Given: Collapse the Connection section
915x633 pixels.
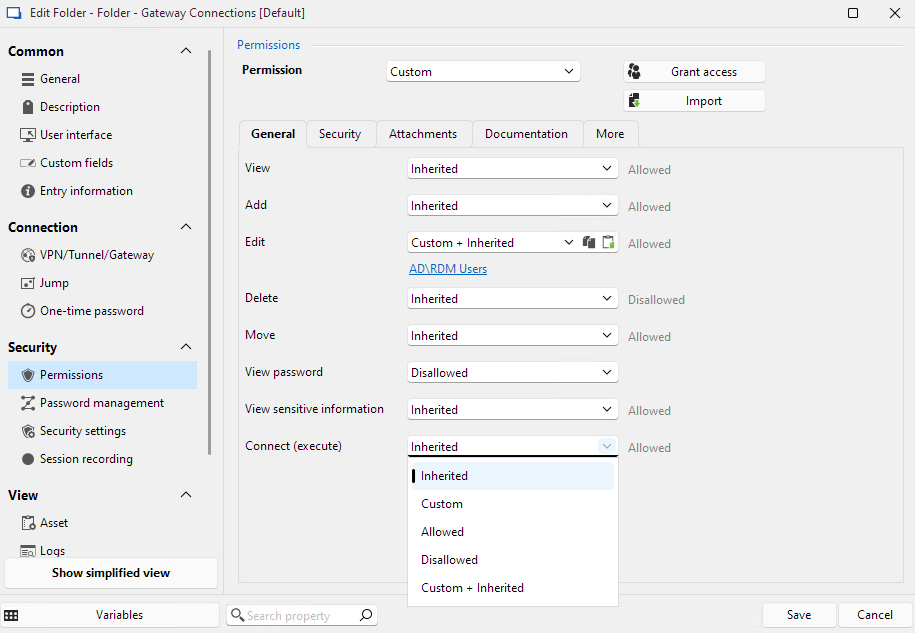Looking at the screenshot, I should (185, 227).
